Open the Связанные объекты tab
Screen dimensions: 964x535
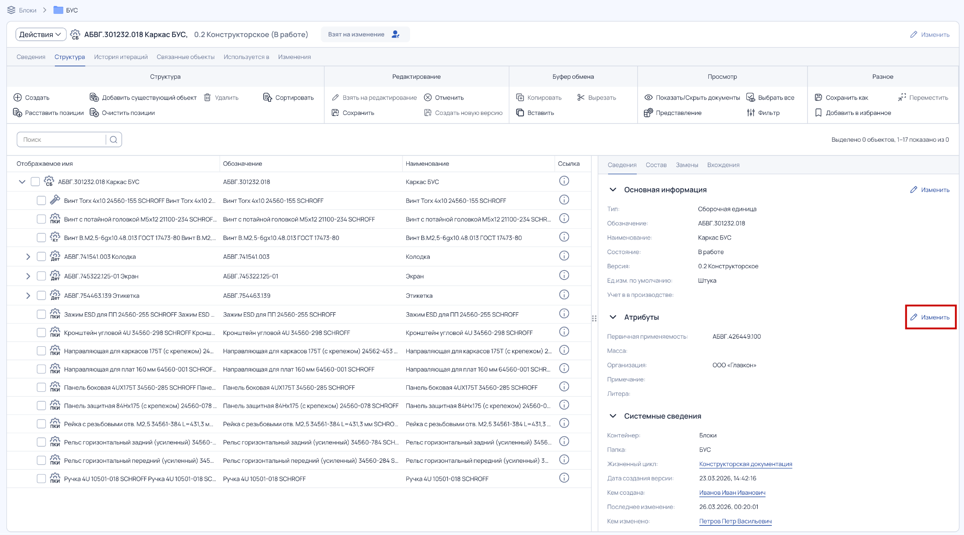point(185,57)
